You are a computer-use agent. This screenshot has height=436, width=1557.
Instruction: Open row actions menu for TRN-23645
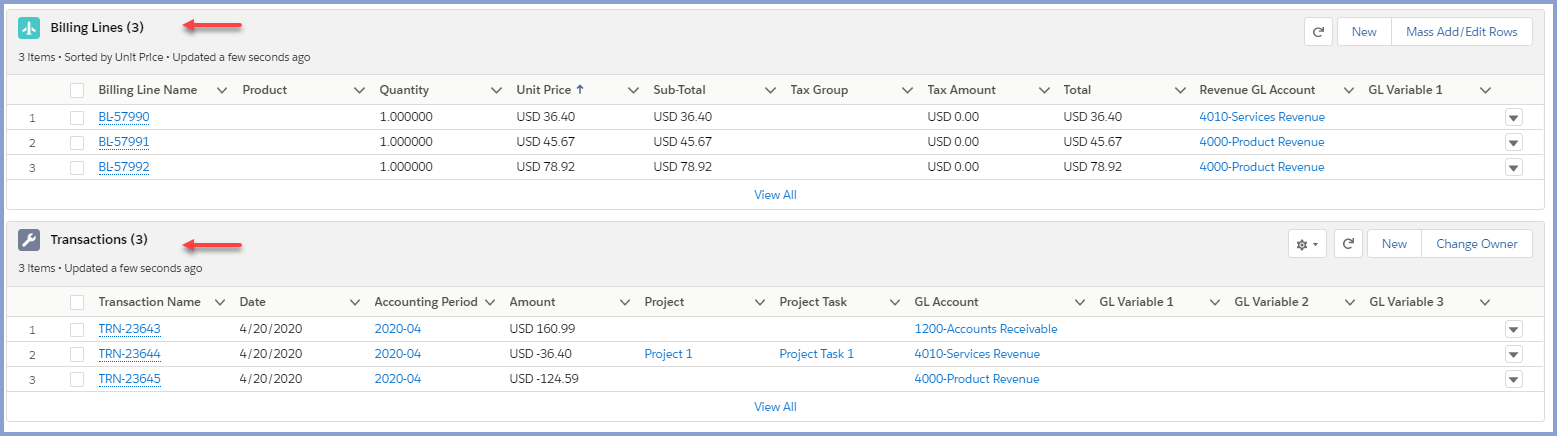1513,380
